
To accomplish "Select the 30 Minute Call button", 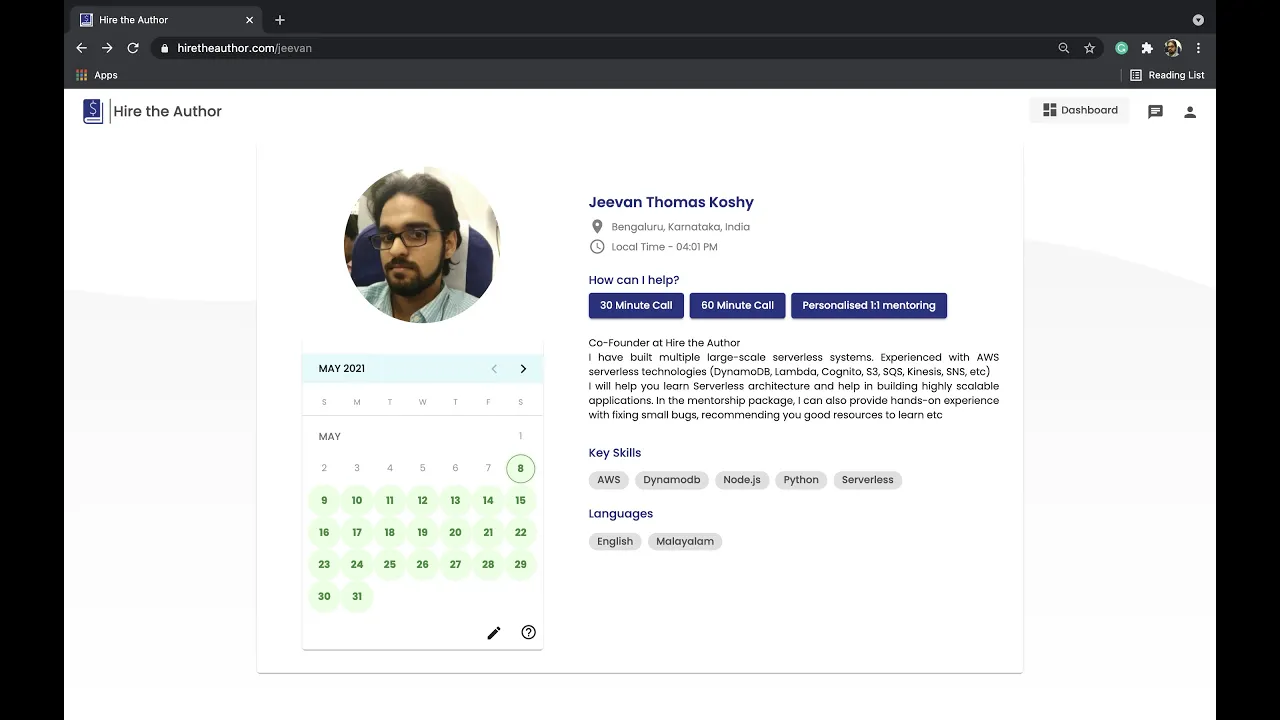I will [636, 305].
